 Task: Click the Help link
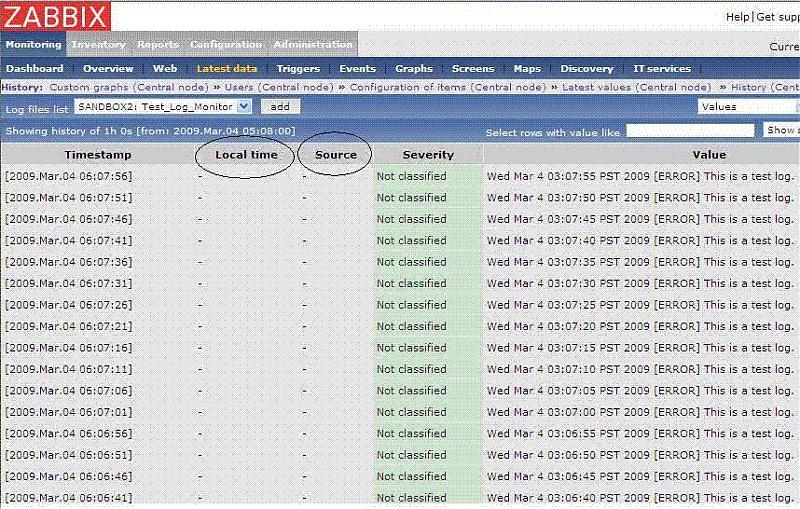[x=737, y=17]
